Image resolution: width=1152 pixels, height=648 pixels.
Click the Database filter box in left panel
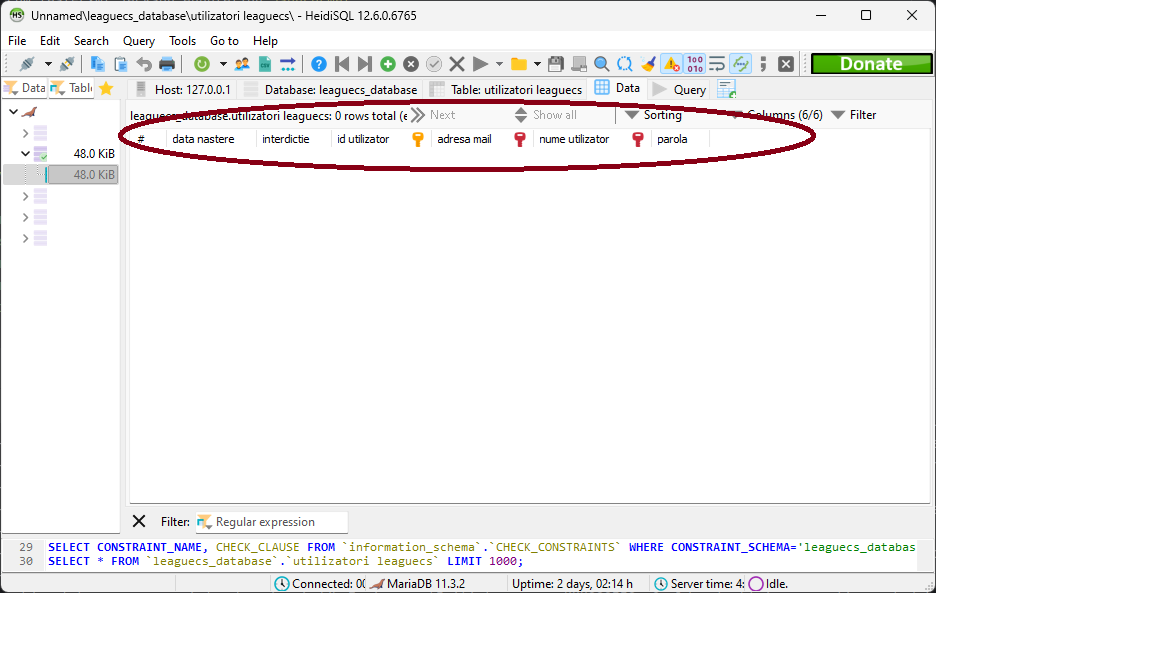tap(25, 88)
